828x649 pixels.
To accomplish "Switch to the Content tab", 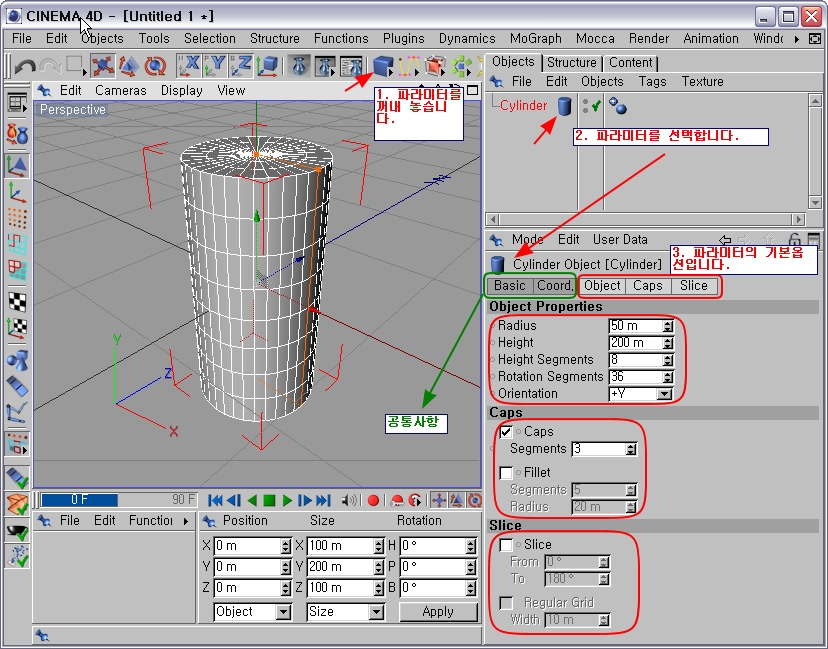I will 631,62.
